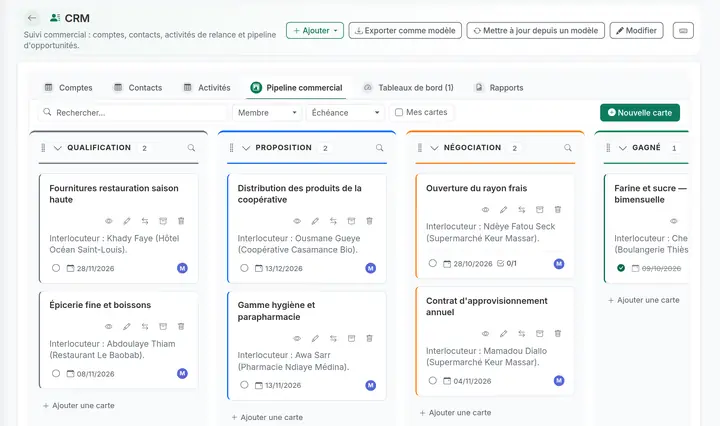This screenshot has width=720, height=426.
Task: Open the 0/1 checklist on Ouverture card
Action: 507,263
